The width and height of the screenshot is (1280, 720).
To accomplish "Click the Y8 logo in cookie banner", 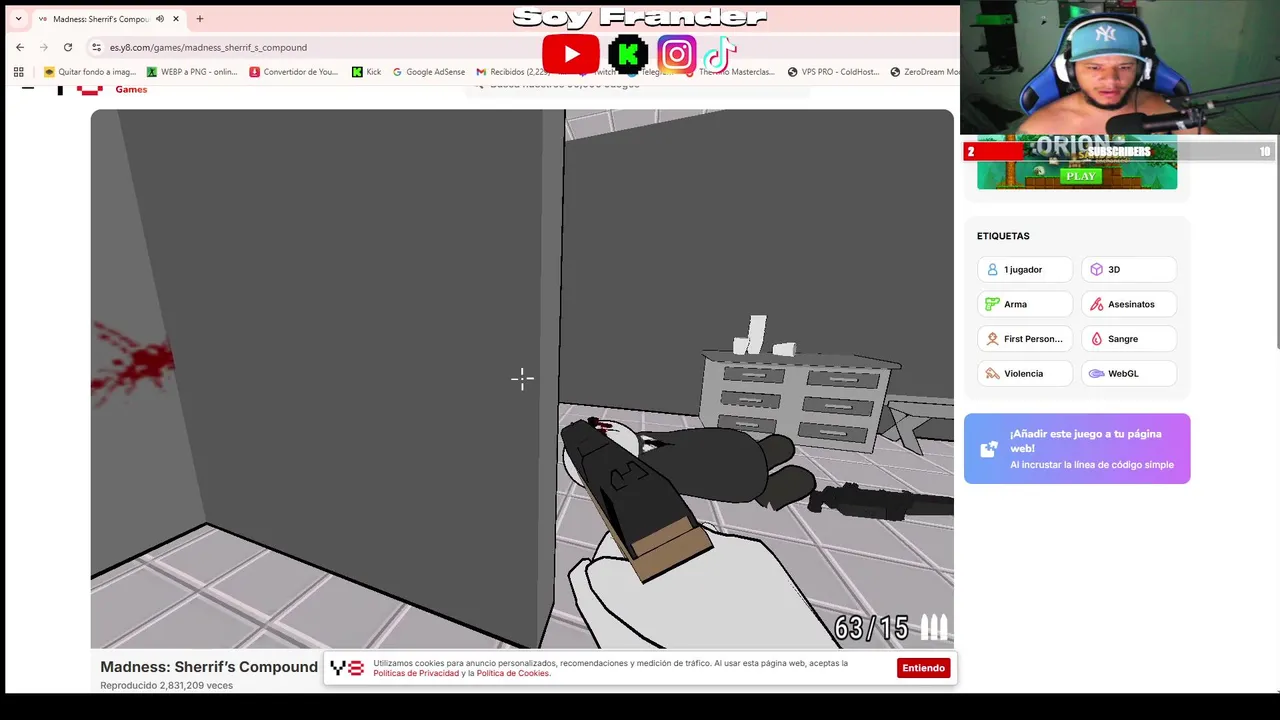I will (x=347, y=668).
